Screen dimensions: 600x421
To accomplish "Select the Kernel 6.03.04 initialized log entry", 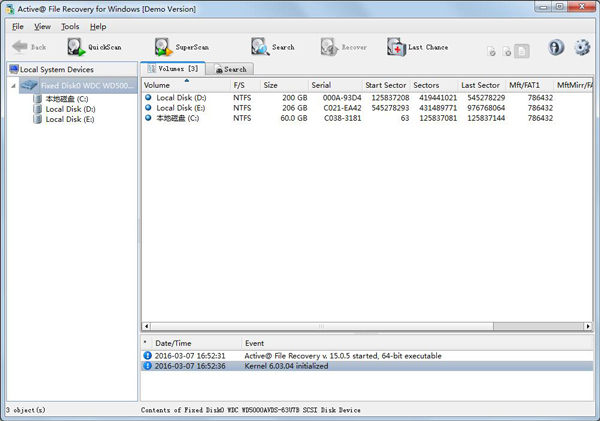I will pos(367,366).
